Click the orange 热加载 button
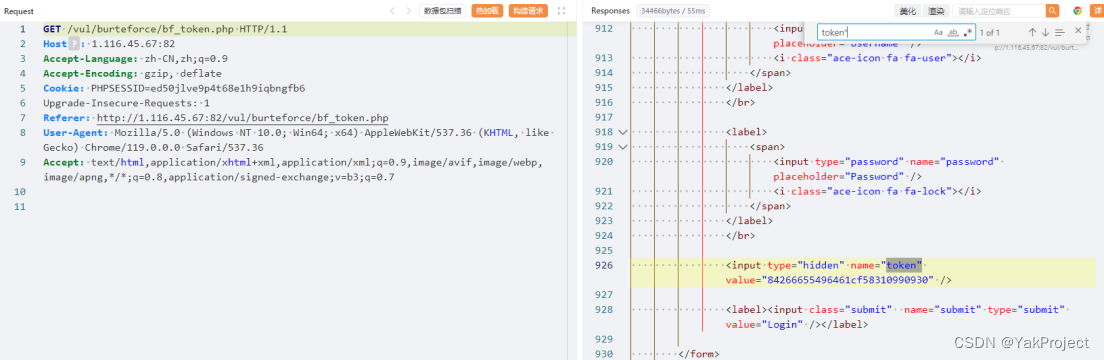Viewport: 1104px width, 360px height. [x=487, y=11]
